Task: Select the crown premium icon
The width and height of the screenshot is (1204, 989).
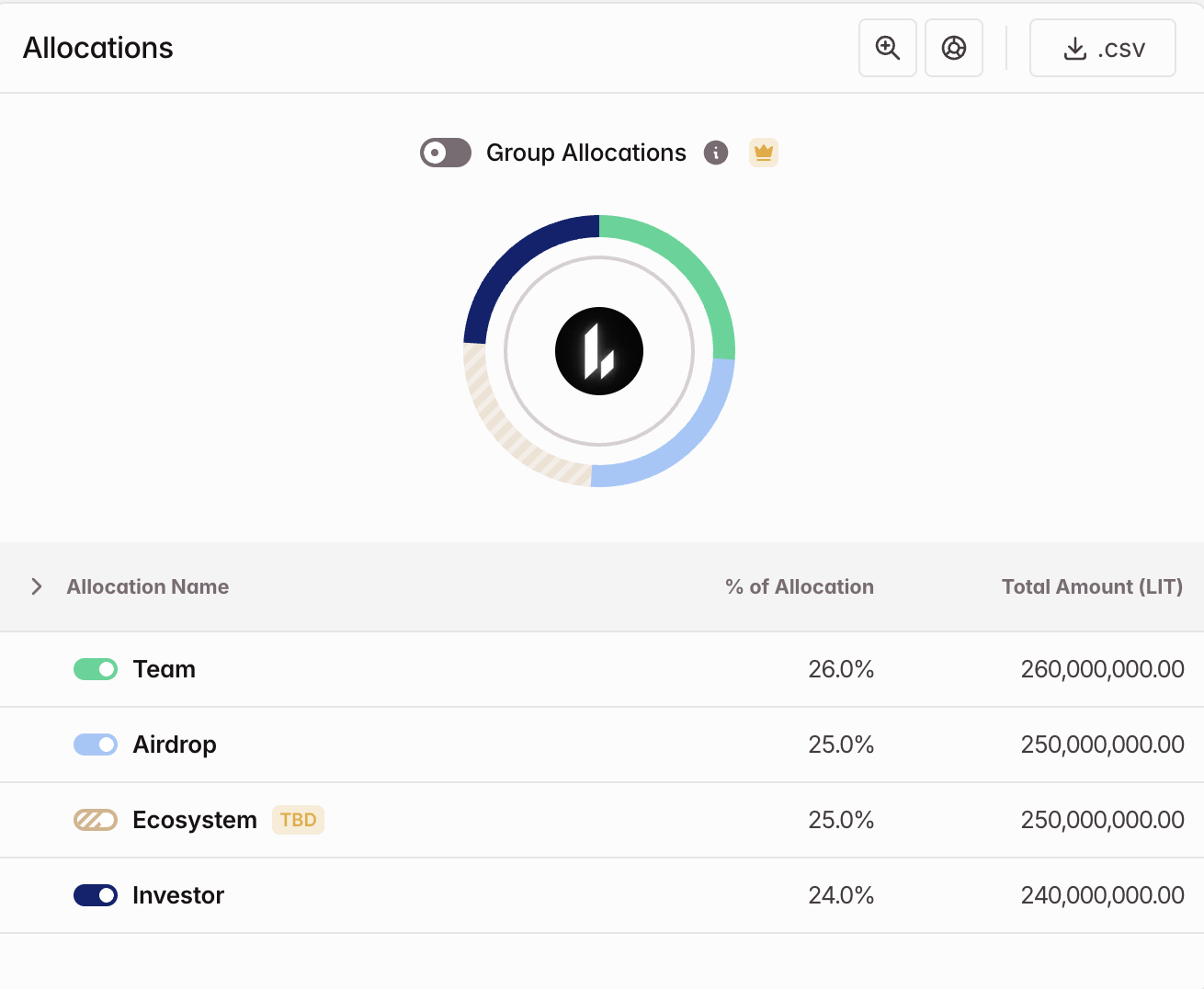Action: [763, 153]
